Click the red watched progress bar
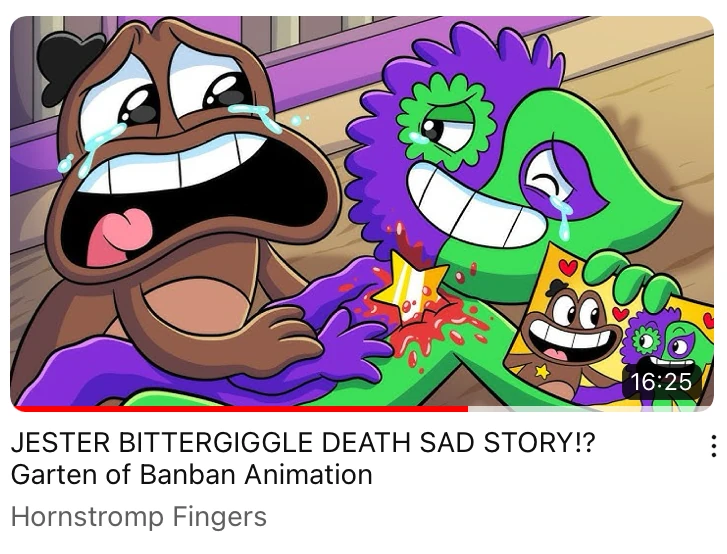The image size is (727, 554). click(x=241, y=408)
